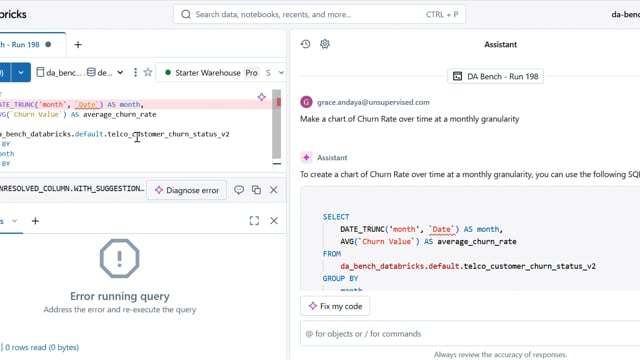Screen dimensions: 640x360
Task: Click the Assistant sparkle icon in the editor
Action: (x=262, y=97)
